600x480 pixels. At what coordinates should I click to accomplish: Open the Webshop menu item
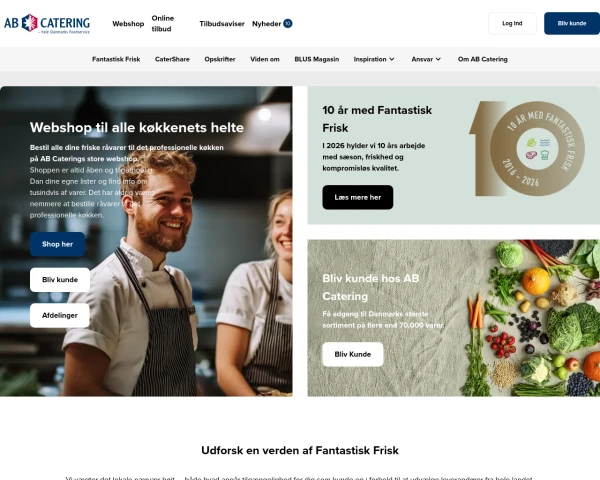coord(128,24)
